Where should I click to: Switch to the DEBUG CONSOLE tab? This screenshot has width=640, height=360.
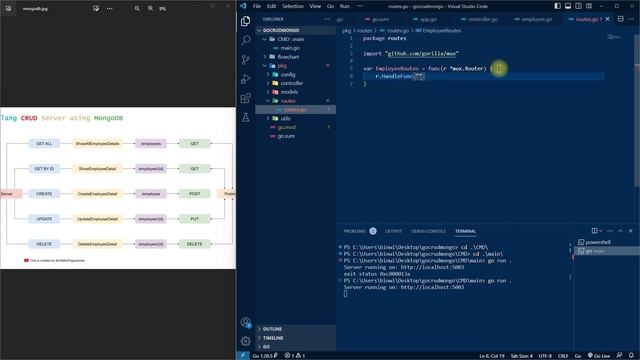(x=428, y=231)
